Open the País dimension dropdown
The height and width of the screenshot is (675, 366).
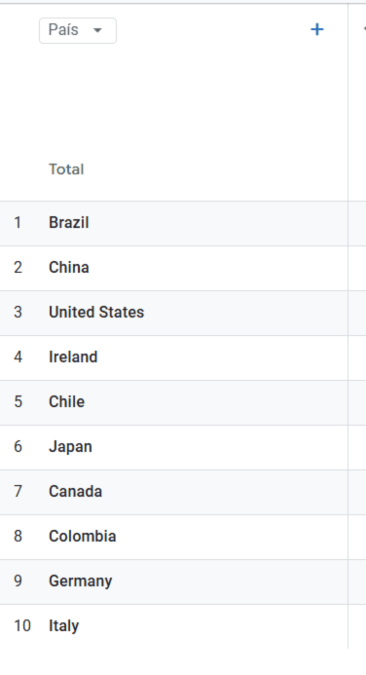78,31
